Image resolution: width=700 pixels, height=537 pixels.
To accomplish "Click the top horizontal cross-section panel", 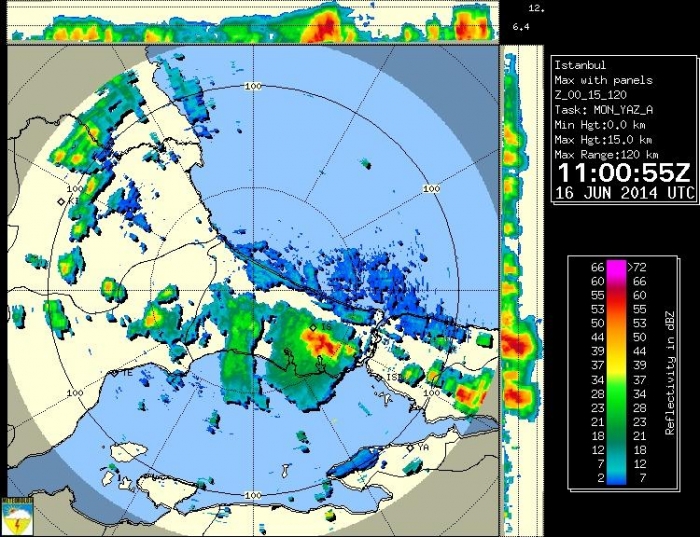I will [x=253, y=22].
